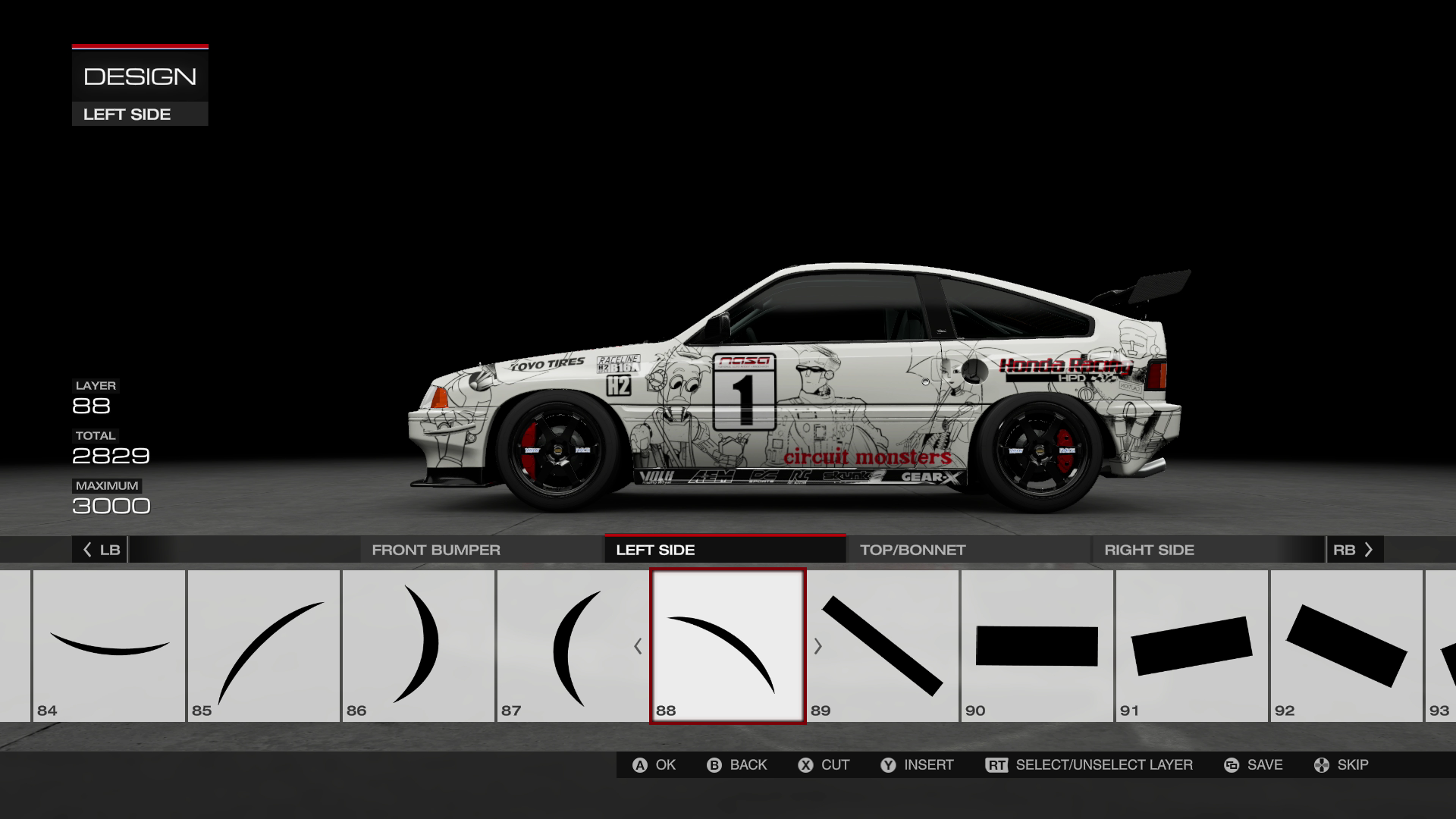Switch to the TOP/BONNET tab
This screenshot has width=1456, height=819.
(x=912, y=550)
